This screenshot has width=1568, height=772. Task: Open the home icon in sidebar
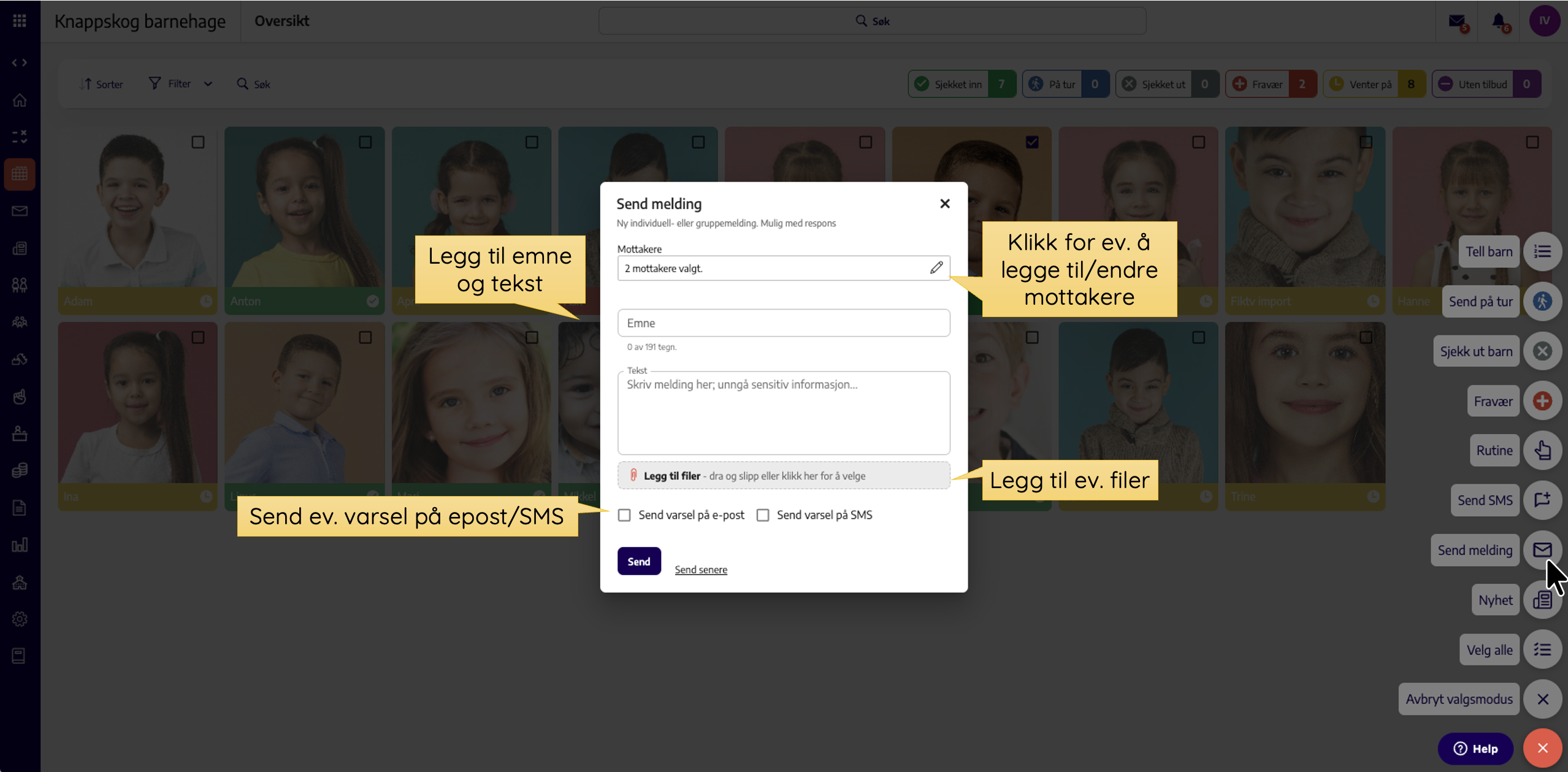[x=20, y=100]
